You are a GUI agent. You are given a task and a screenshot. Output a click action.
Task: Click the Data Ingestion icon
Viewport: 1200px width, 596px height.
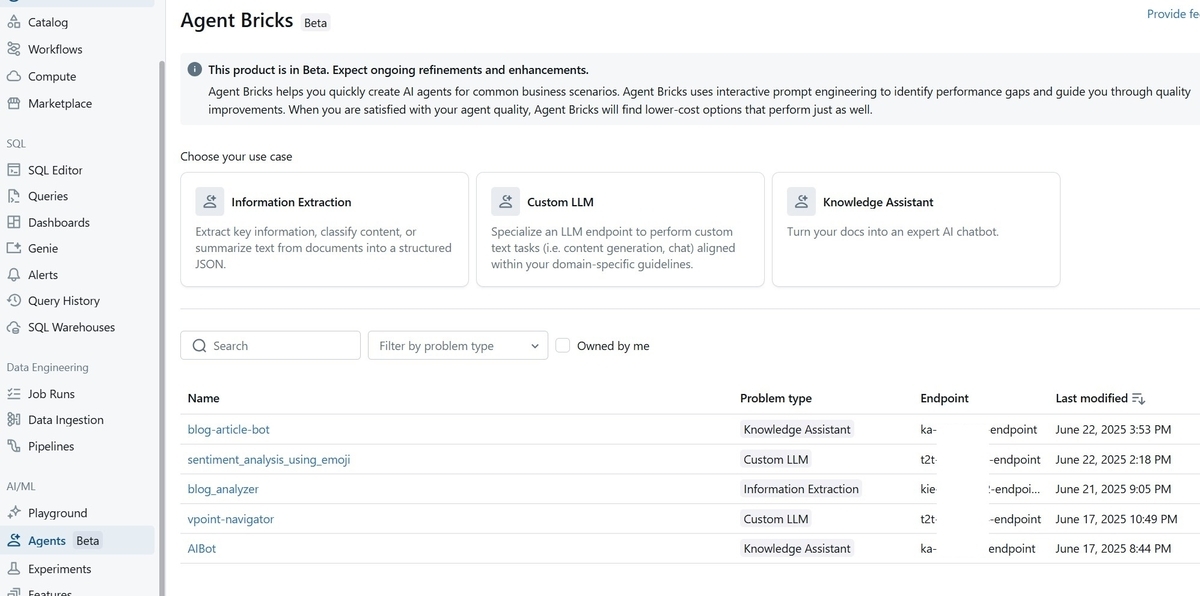(14, 420)
